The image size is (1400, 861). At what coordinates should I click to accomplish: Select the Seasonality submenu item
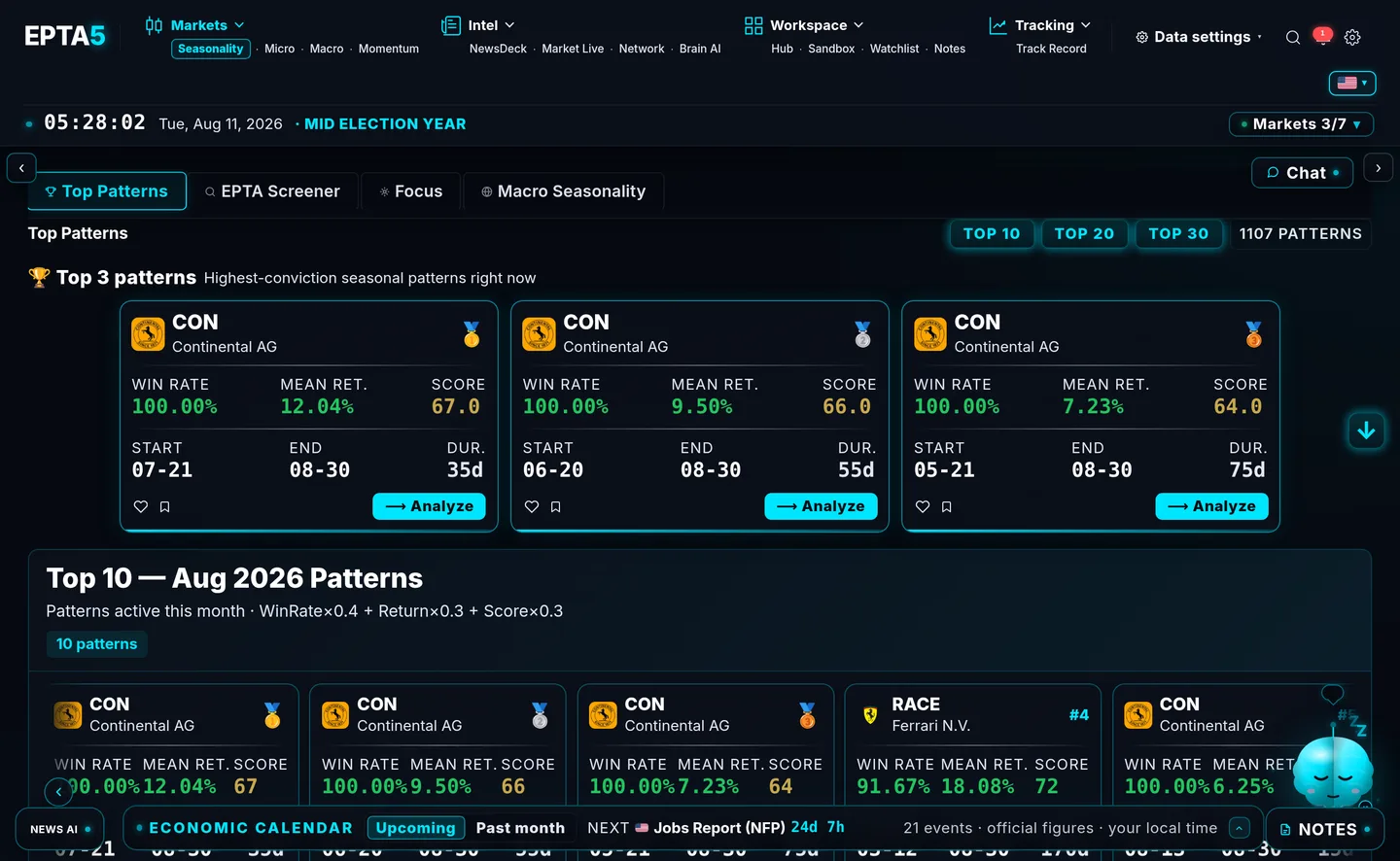(x=211, y=49)
